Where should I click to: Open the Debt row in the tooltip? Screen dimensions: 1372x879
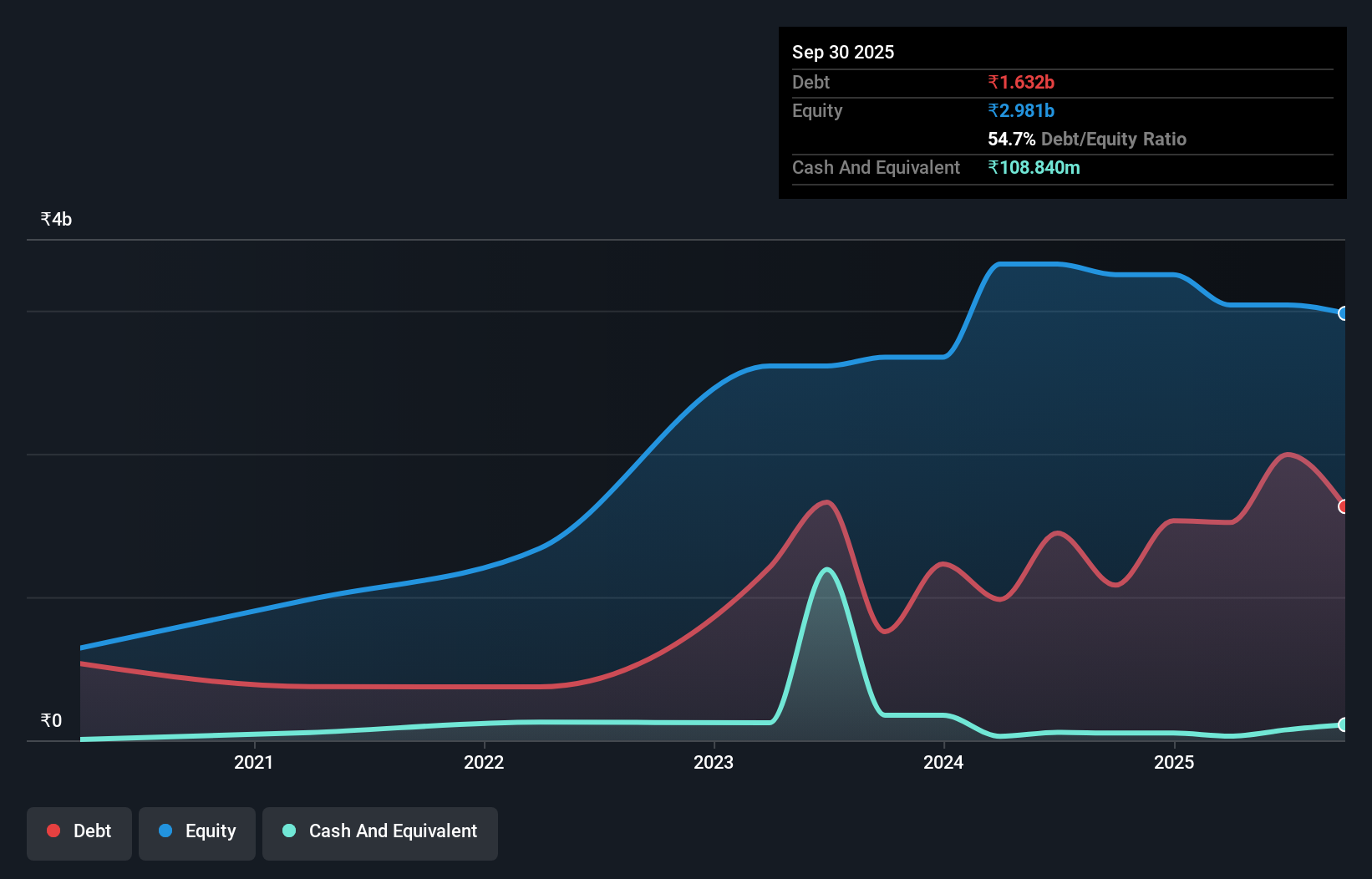[810, 82]
